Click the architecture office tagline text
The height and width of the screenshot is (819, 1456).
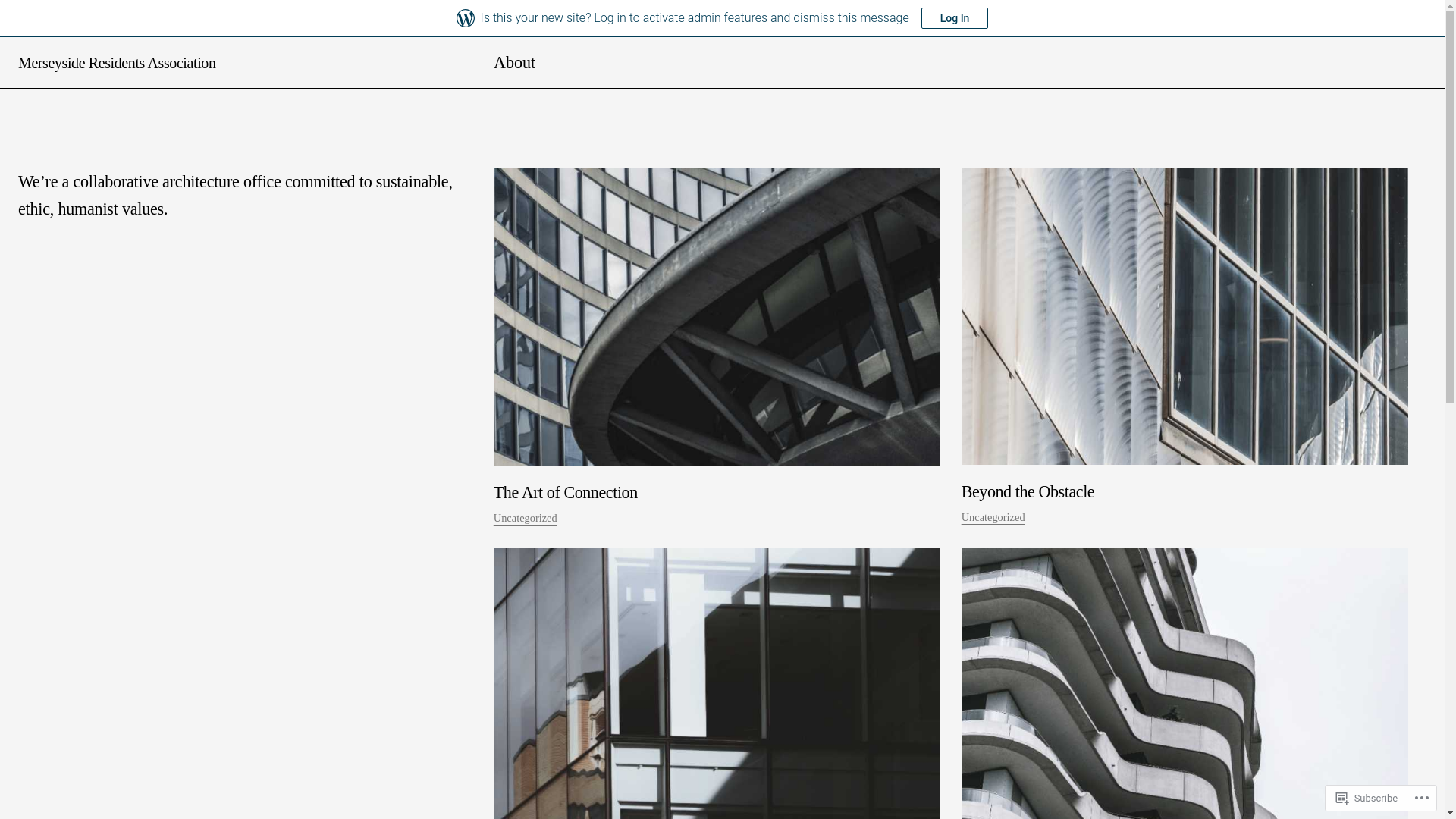(236, 195)
